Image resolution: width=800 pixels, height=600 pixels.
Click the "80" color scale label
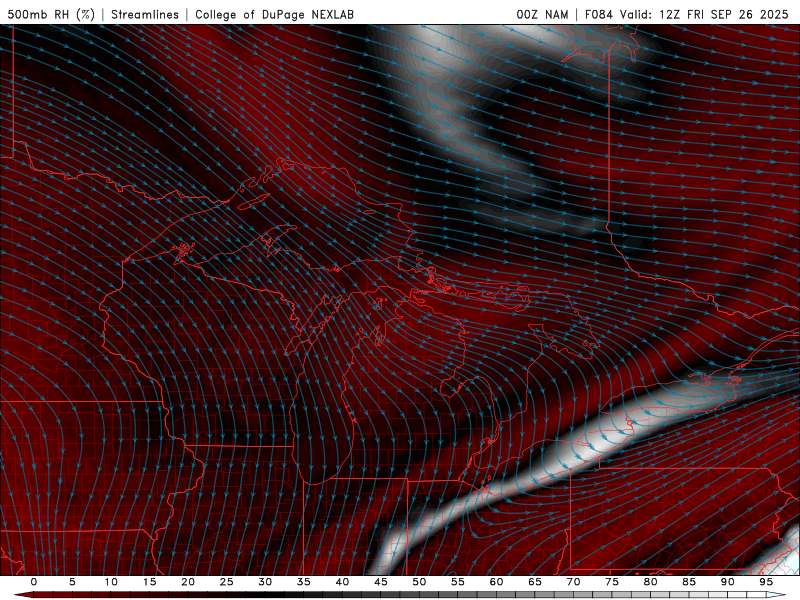(x=650, y=582)
